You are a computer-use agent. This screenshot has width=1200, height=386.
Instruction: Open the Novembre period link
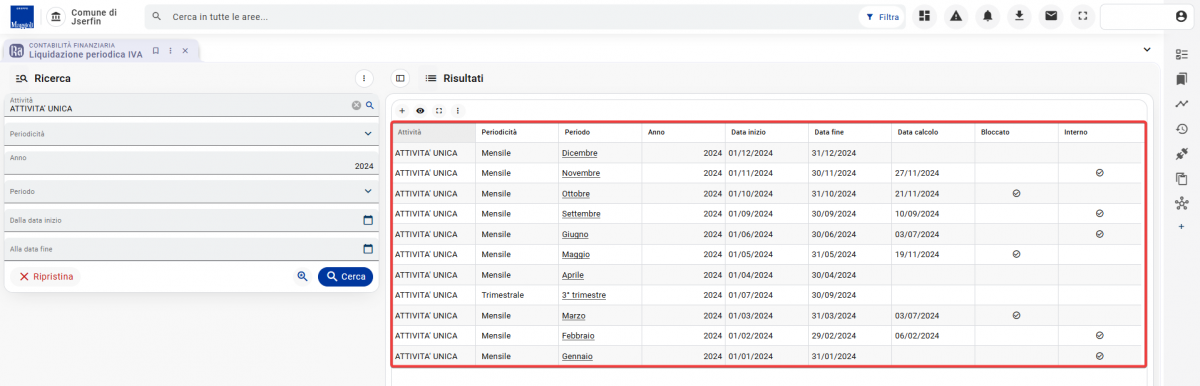[581, 173]
